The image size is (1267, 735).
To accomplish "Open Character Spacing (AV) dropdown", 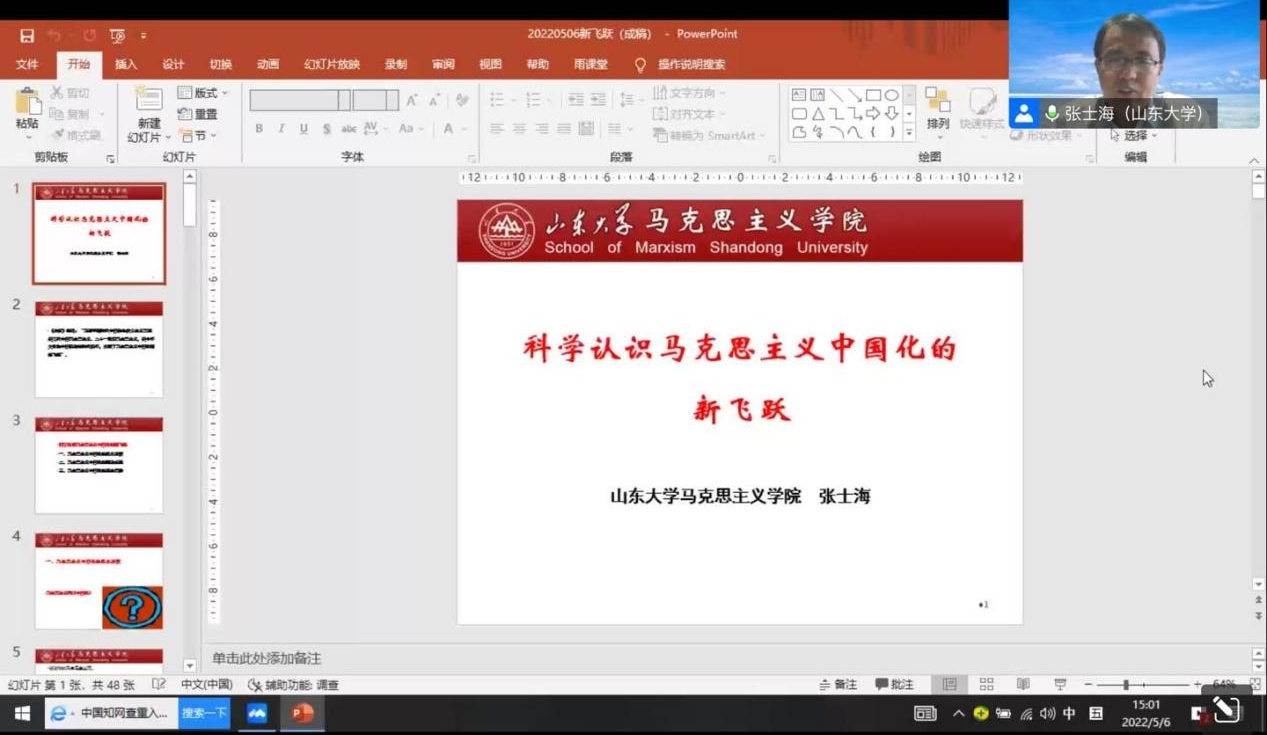I will (x=376, y=129).
